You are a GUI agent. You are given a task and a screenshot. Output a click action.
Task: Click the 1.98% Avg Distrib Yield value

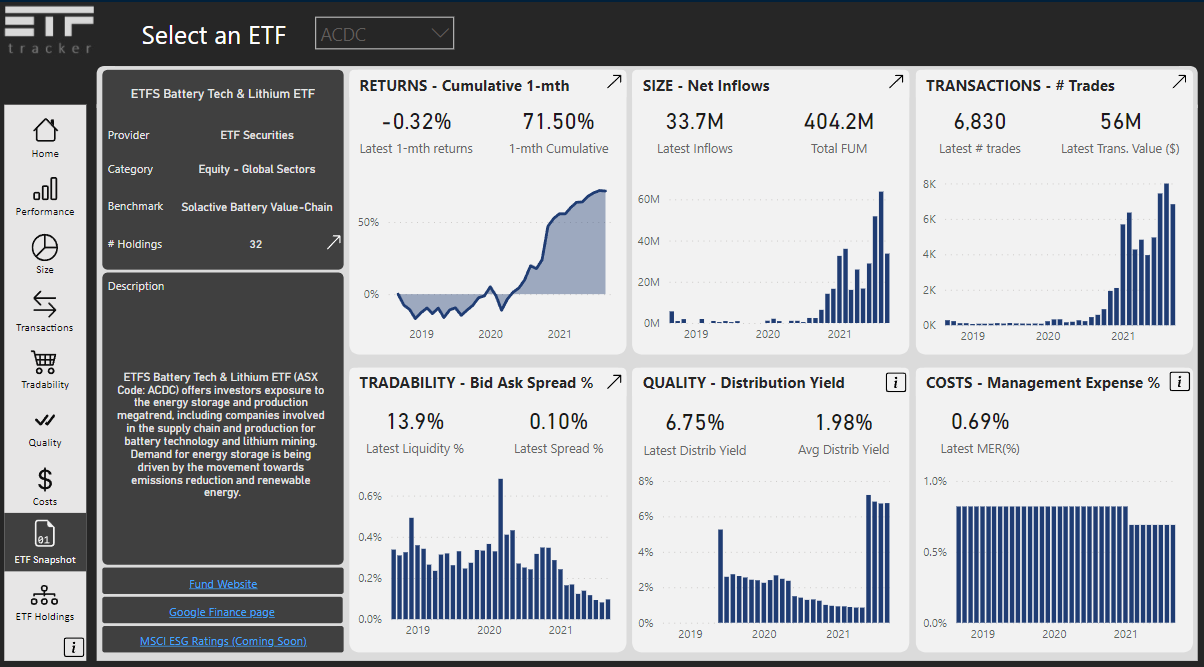(844, 422)
